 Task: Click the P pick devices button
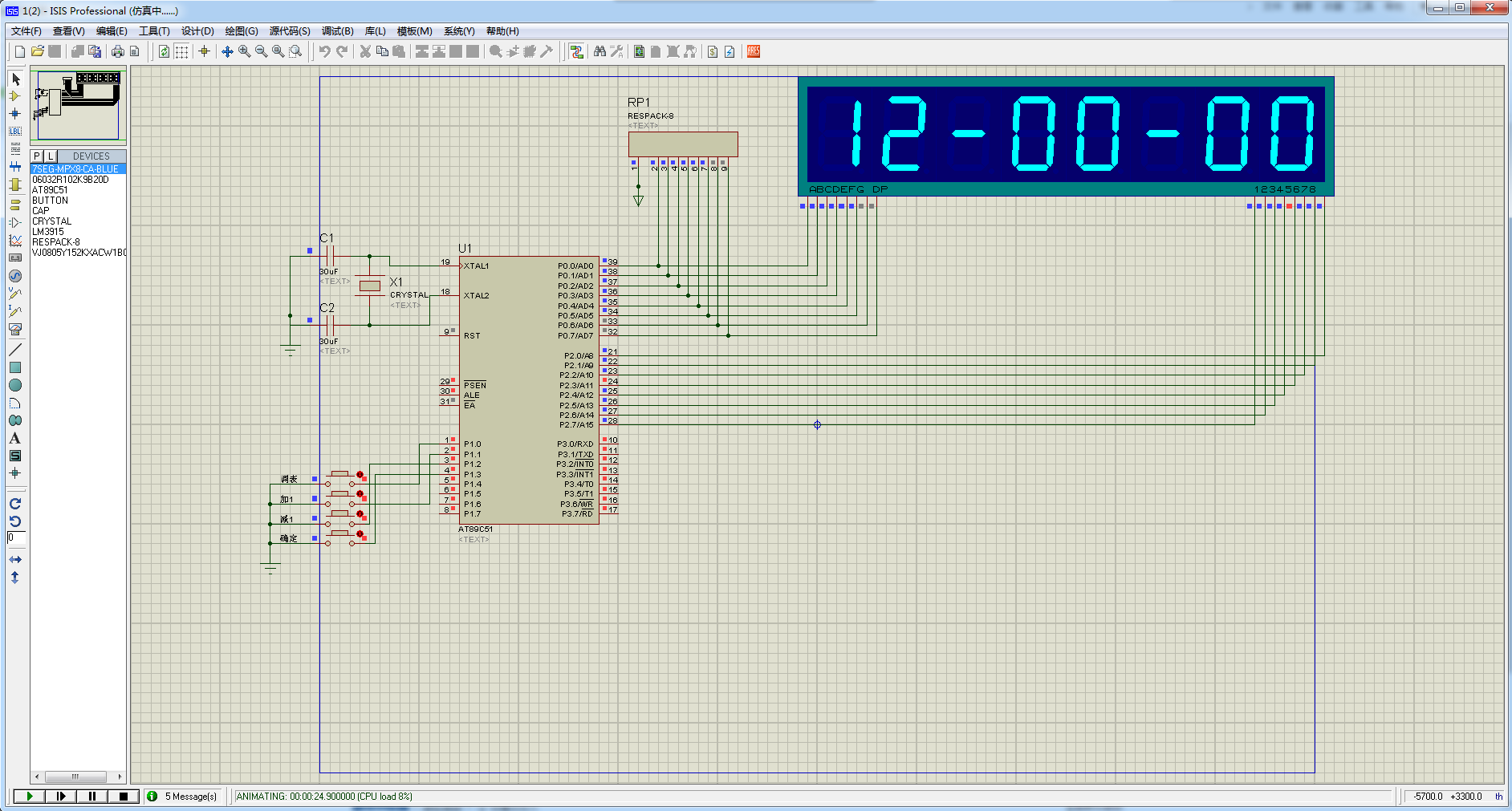(x=37, y=156)
